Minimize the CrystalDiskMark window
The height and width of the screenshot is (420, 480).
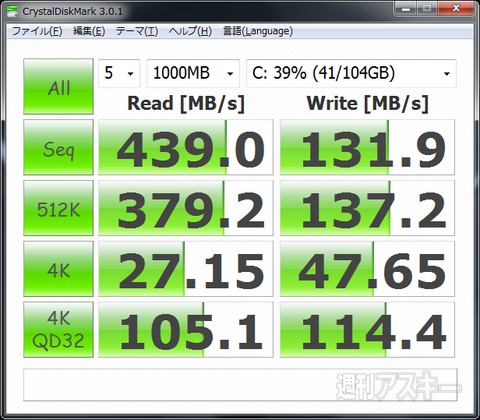pos(405,9)
